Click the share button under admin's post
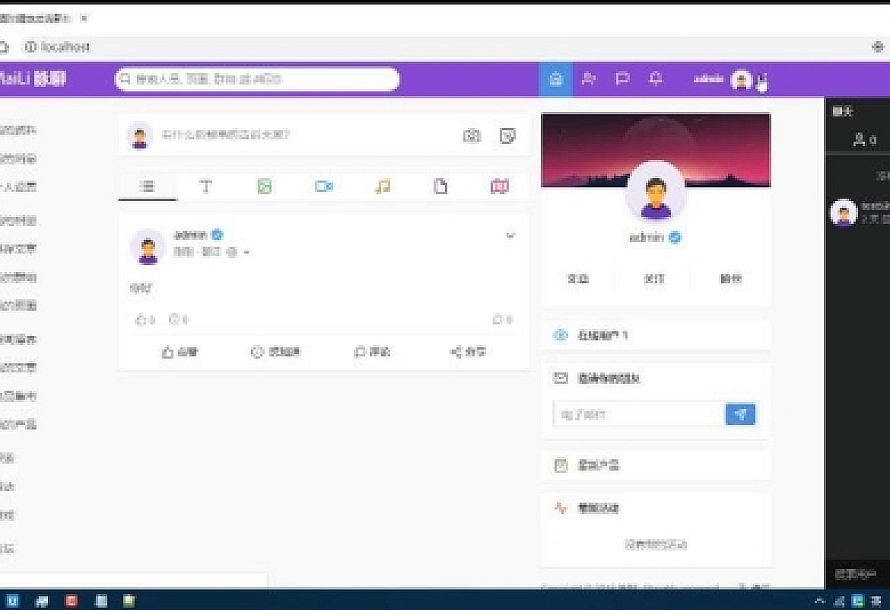 point(468,352)
